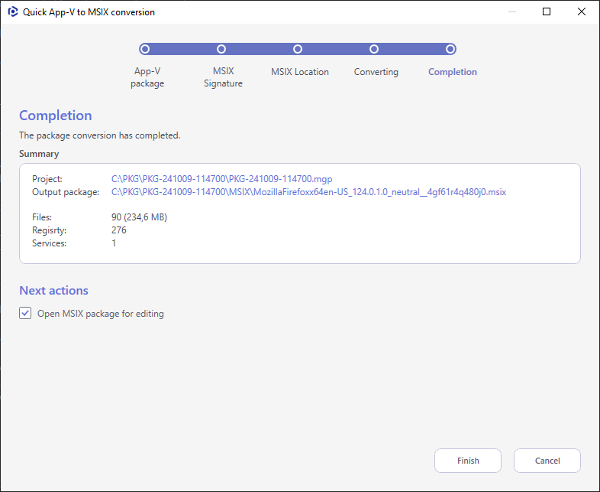Click the Summary label
Viewport: 600px width, 492px height.
coord(39,154)
